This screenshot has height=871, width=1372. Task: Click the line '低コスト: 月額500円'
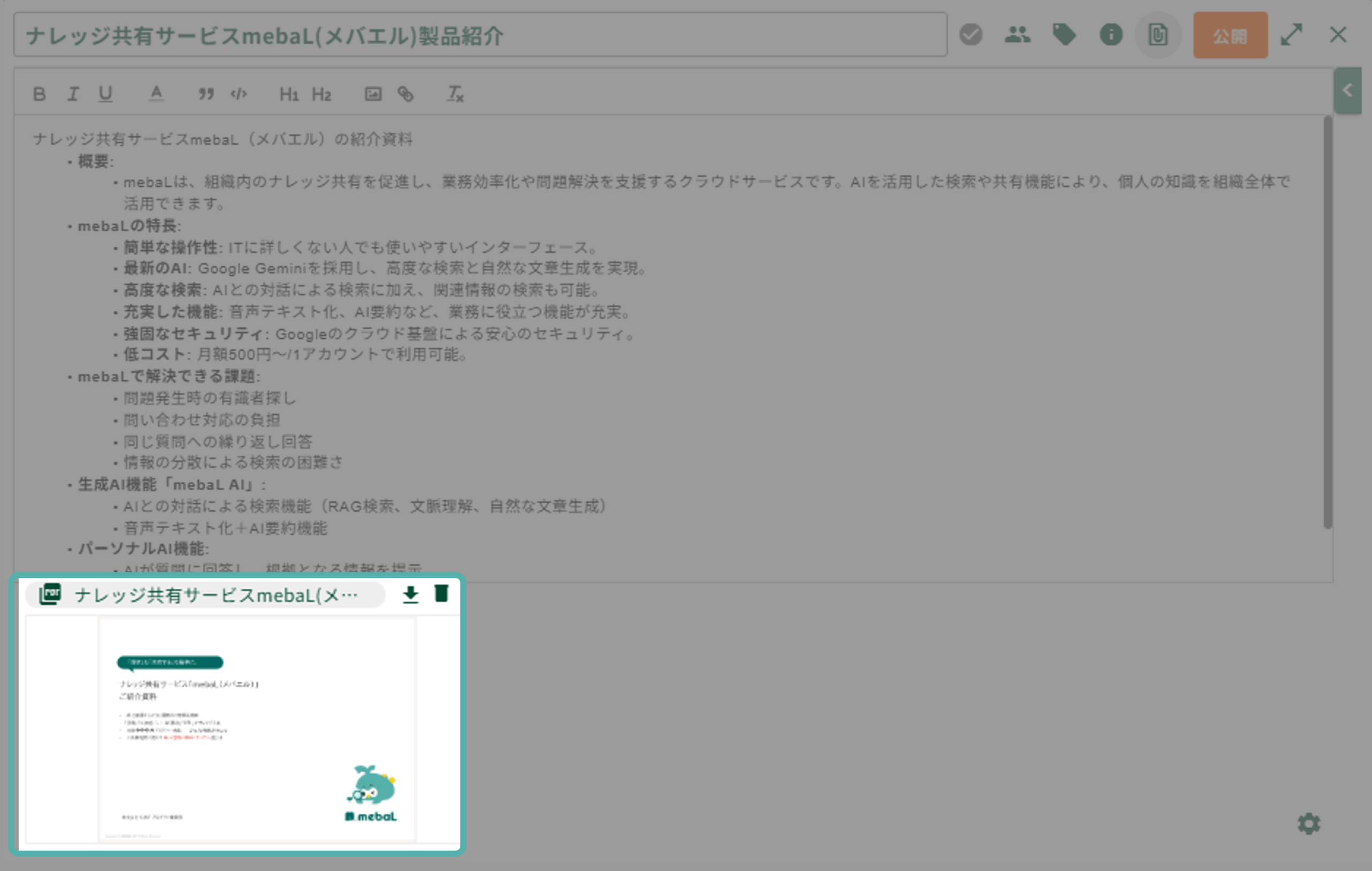pyautogui.click(x=296, y=355)
